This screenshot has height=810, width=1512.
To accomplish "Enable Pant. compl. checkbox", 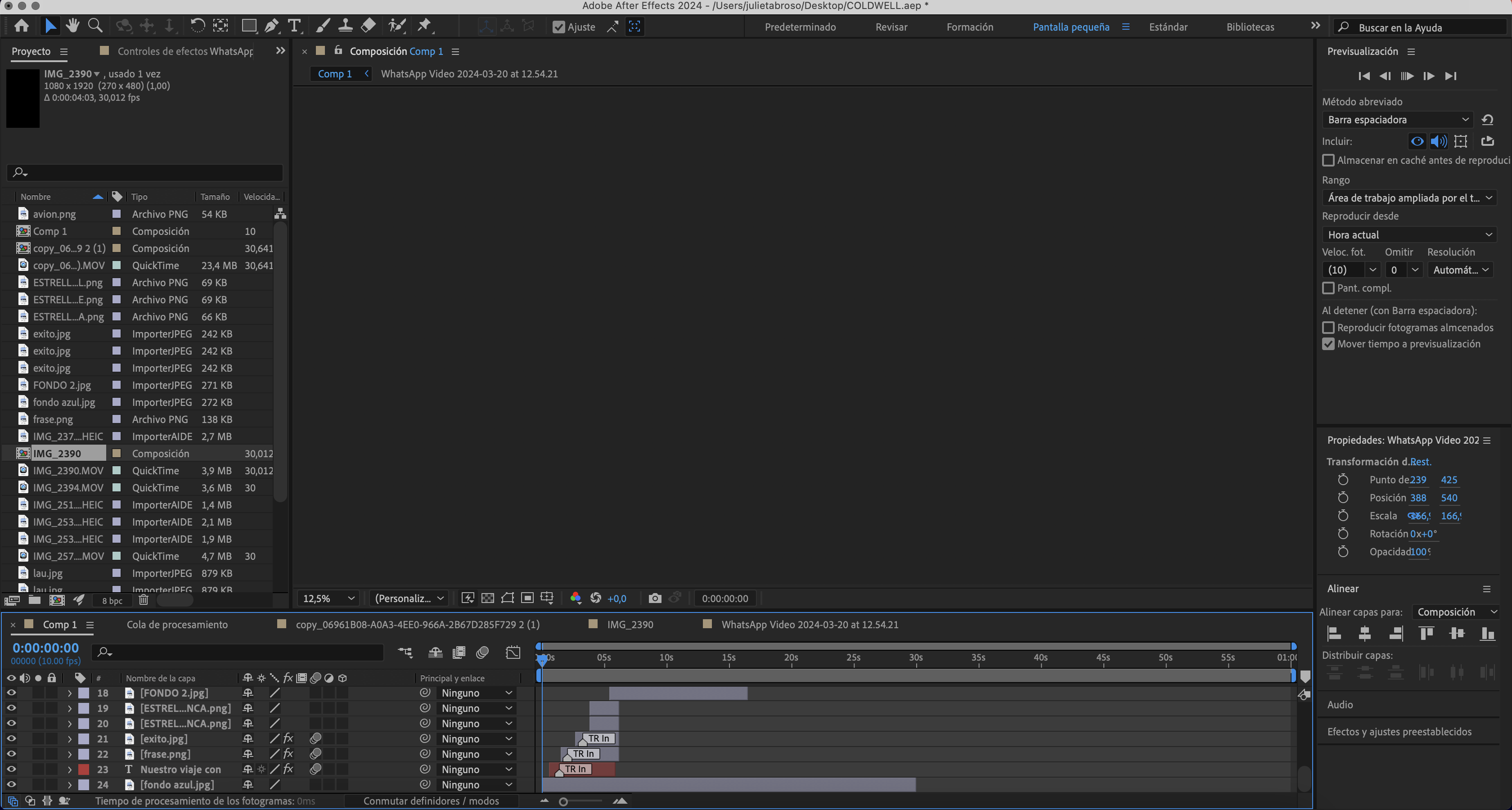I will (1328, 288).
